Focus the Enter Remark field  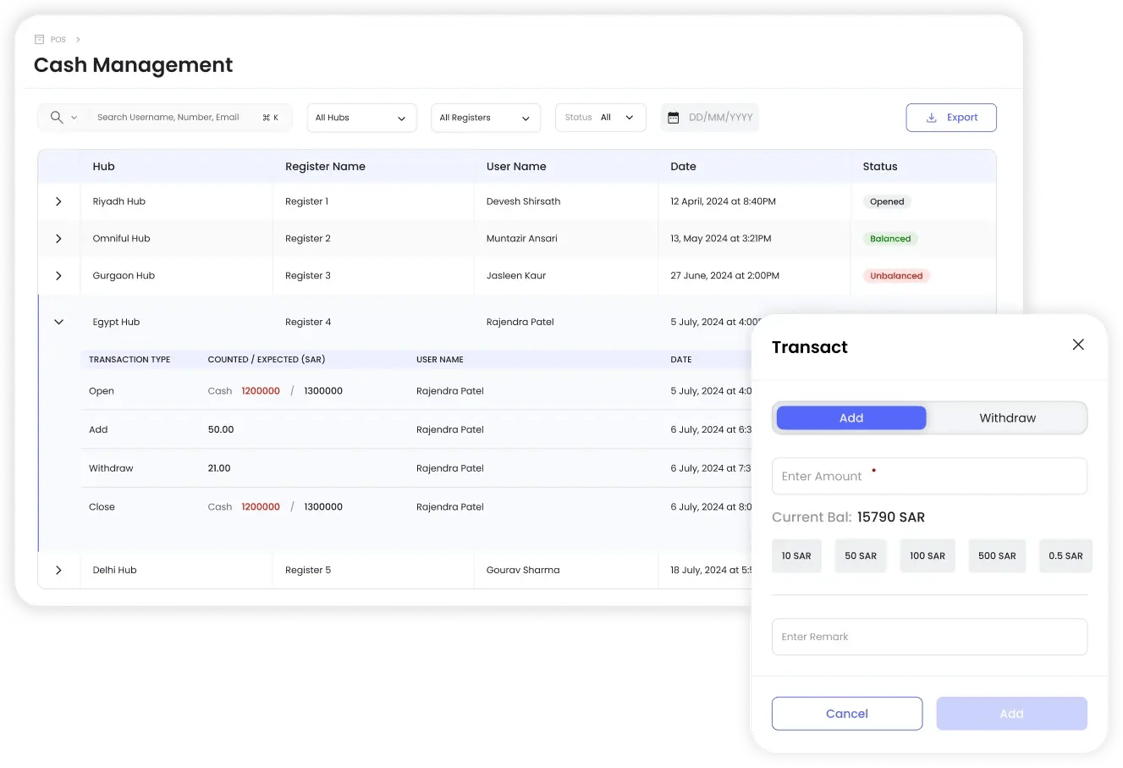point(930,637)
